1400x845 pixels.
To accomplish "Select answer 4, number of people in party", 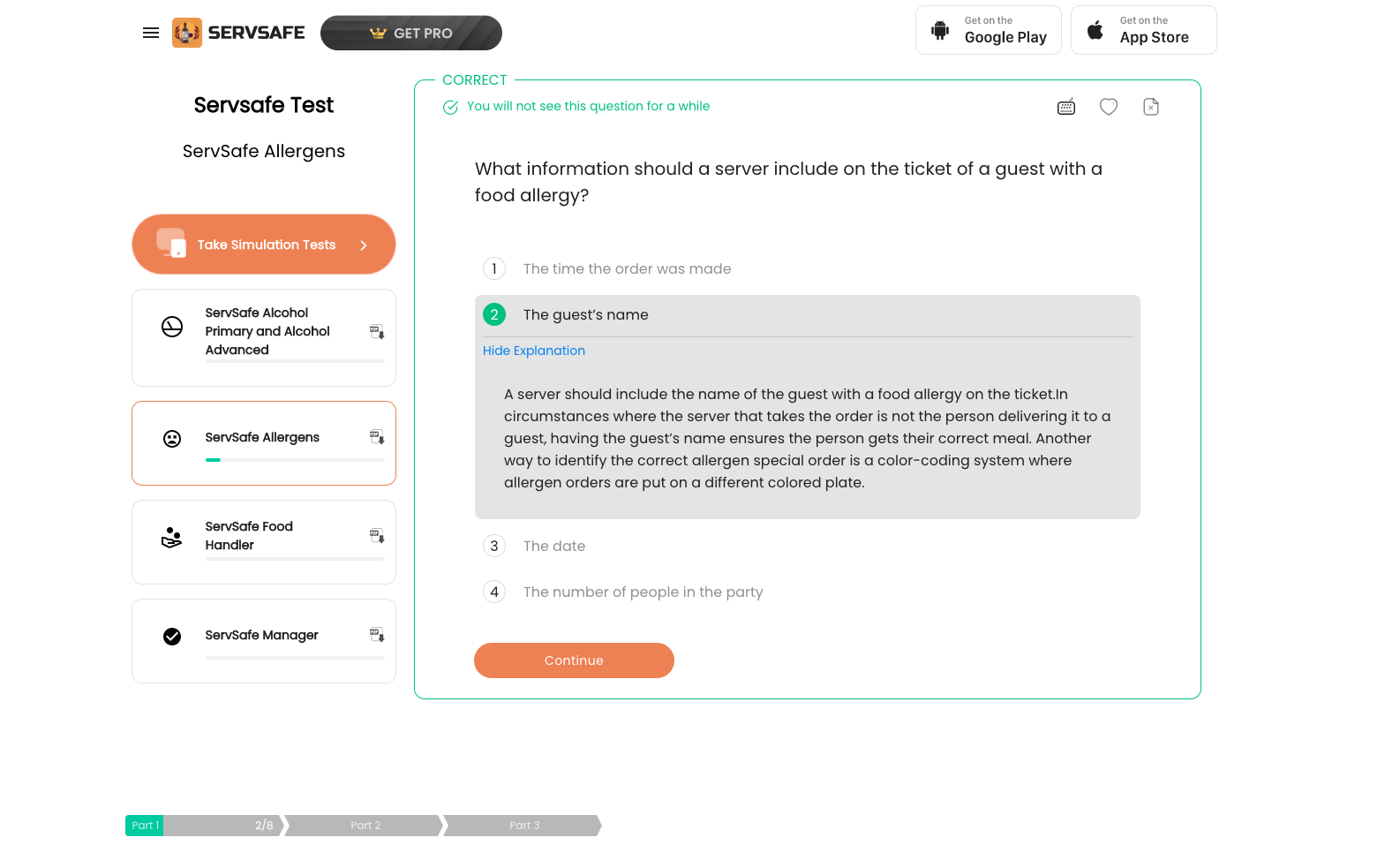I will point(808,592).
